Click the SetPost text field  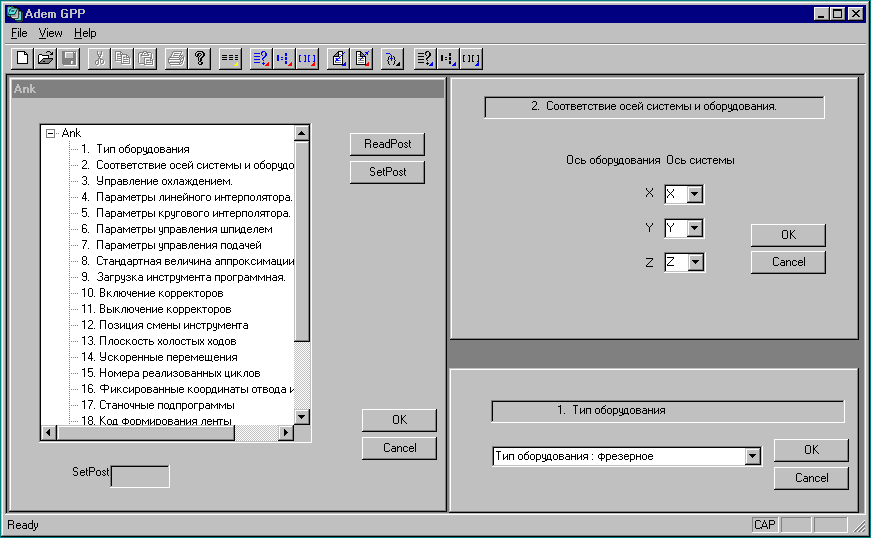[140, 476]
